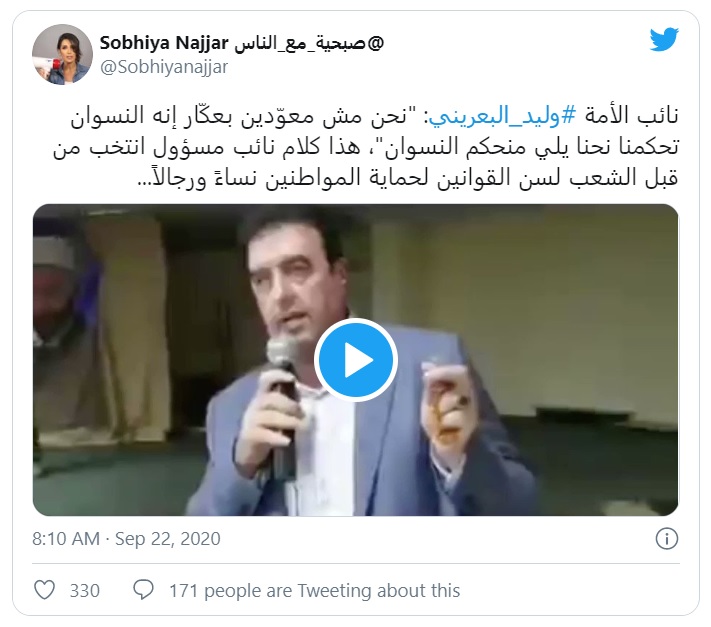Open Sobhiya Najjar's profile avatar

pyautogui.click(x=62, y=54)
